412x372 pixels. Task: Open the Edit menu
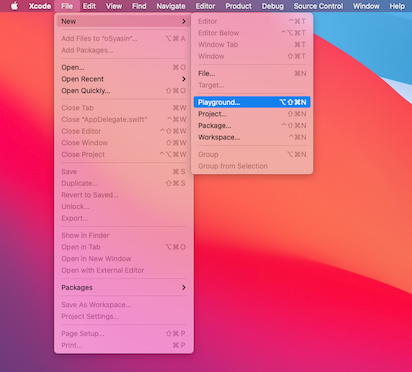point(89,6)
